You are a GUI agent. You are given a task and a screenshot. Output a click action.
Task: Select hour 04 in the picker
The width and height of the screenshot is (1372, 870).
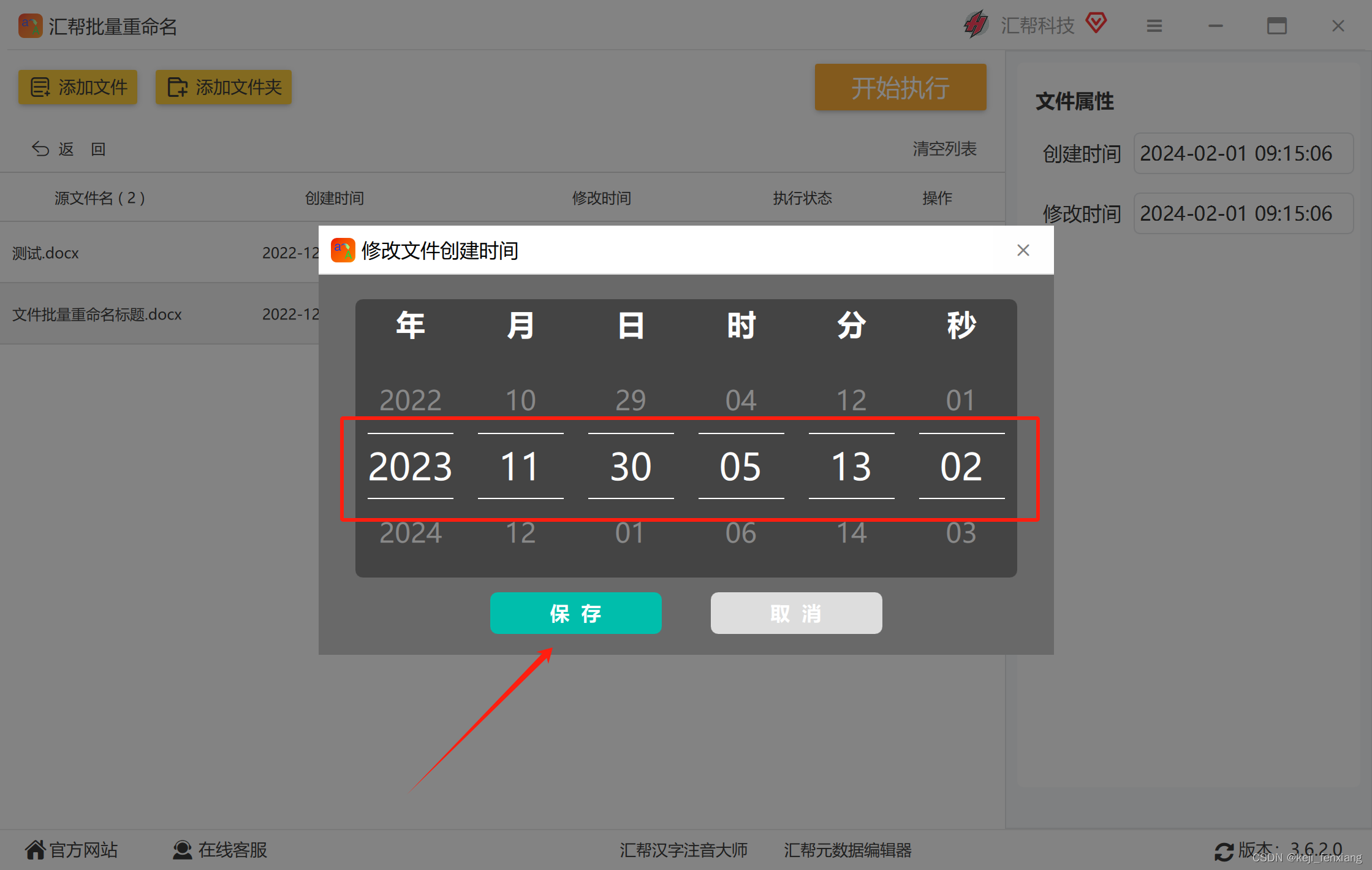[x=741, y=400]
